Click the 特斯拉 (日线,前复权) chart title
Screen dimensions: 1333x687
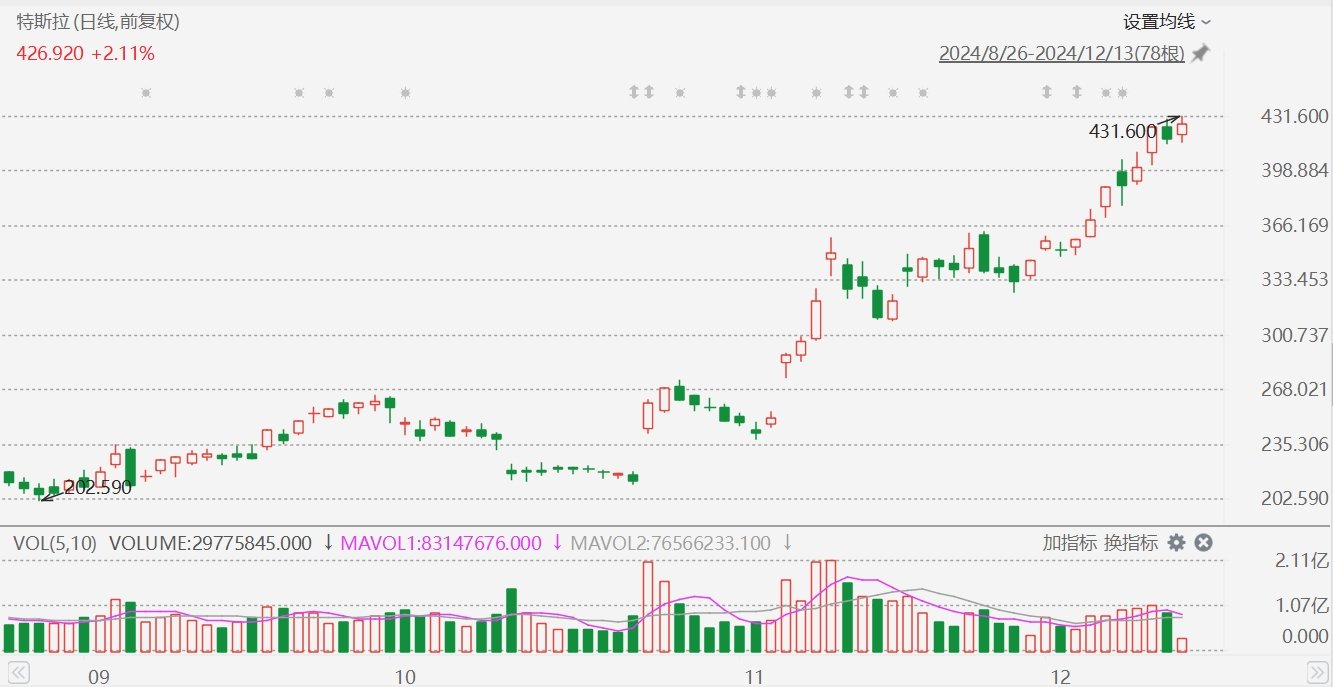point(98,21)
